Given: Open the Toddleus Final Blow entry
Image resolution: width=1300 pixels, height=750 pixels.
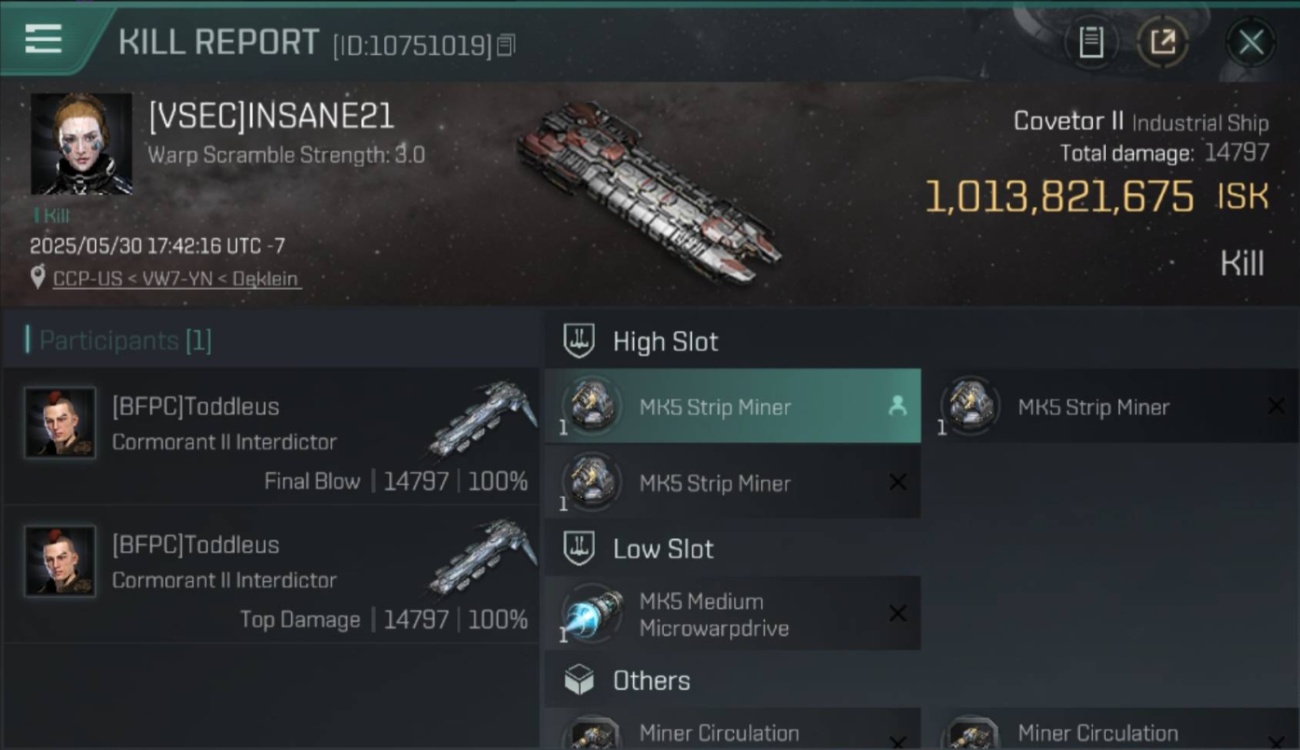Looking at the screenshot, I should click(271, 437).
